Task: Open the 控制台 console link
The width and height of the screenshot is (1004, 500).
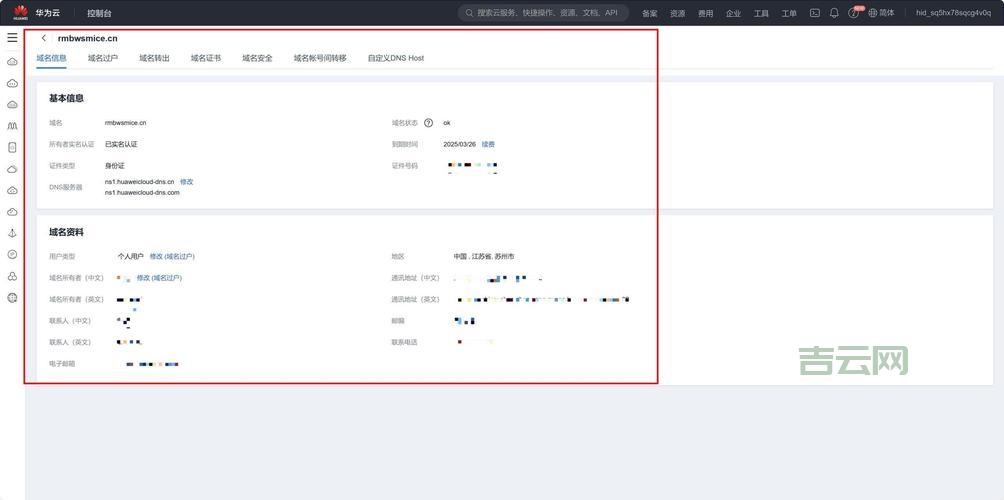Action: [99, 13]
